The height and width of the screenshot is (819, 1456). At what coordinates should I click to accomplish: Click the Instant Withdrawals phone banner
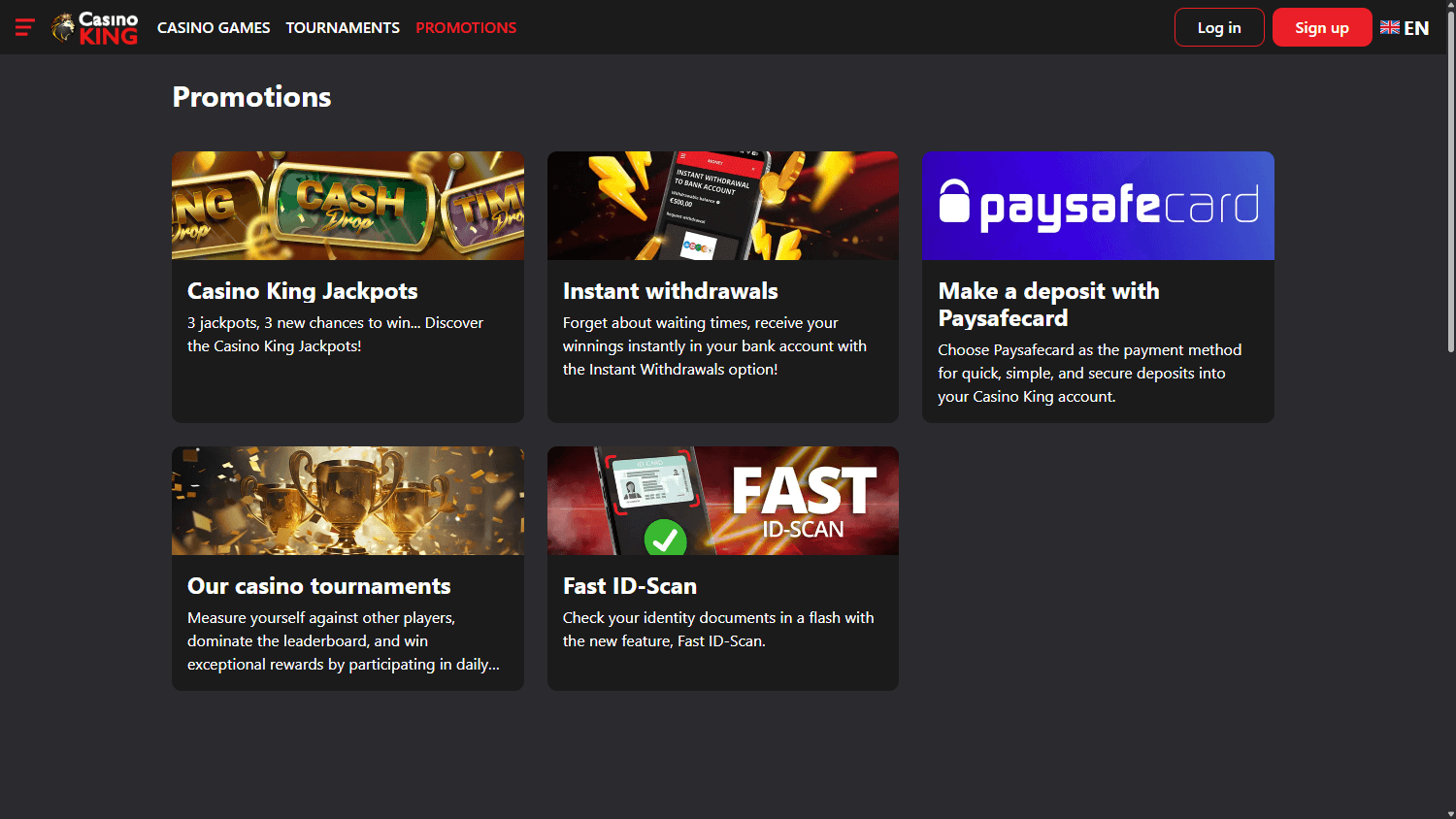click(722, 205)
